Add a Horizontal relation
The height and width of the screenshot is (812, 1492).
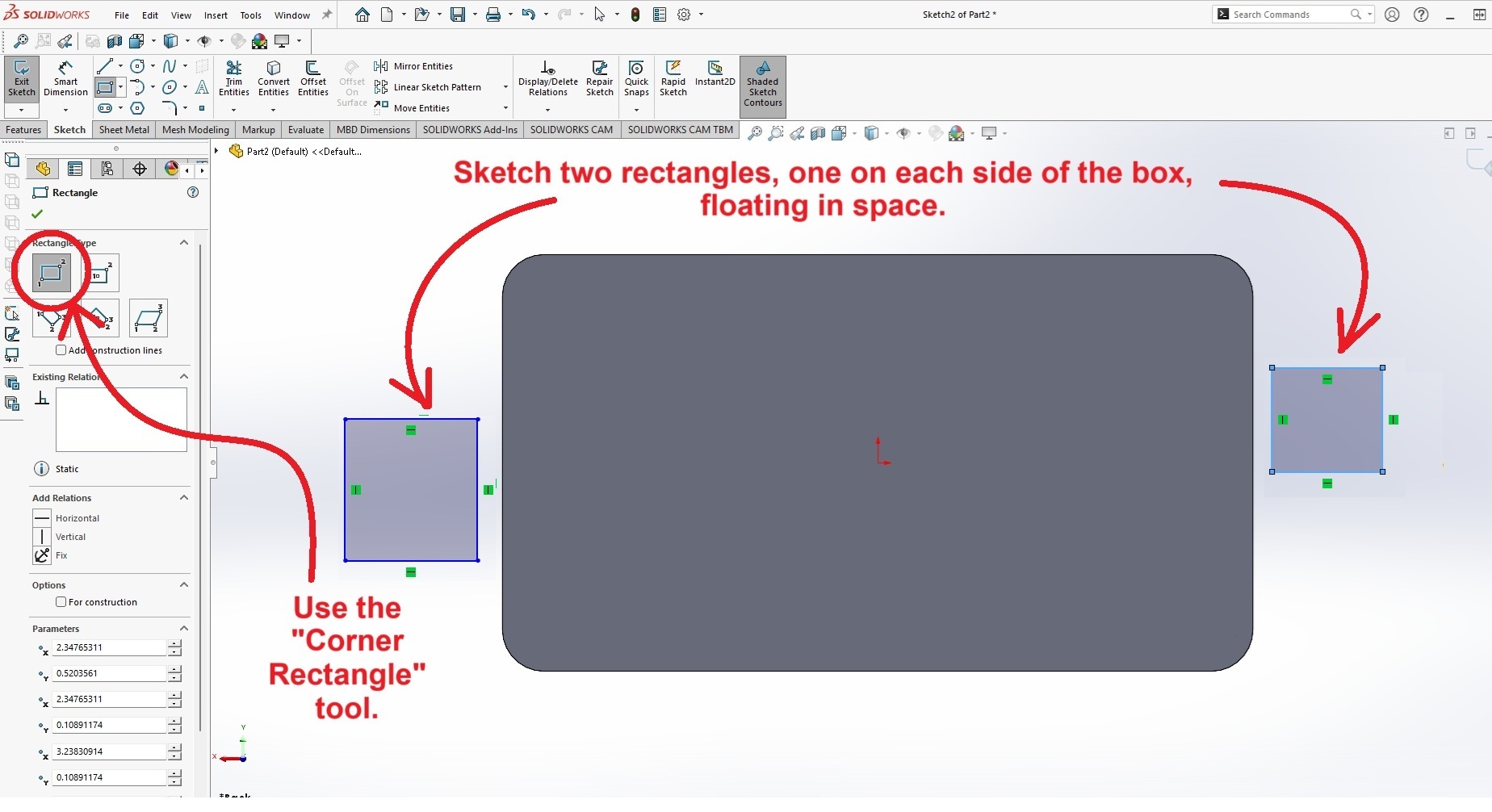click(77, 518)
